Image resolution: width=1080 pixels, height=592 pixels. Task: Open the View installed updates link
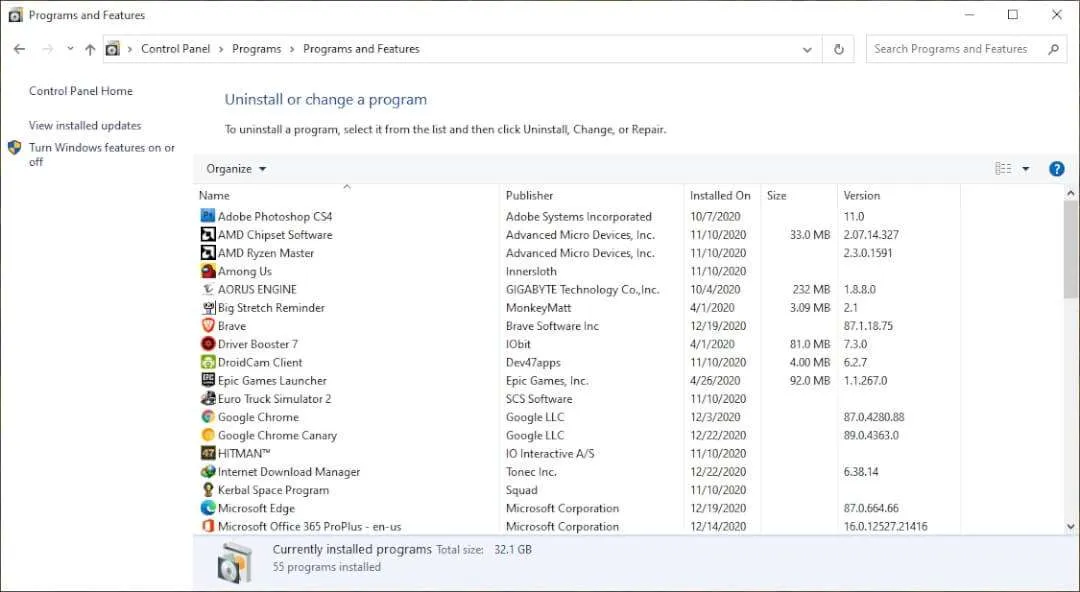[85, 125]
